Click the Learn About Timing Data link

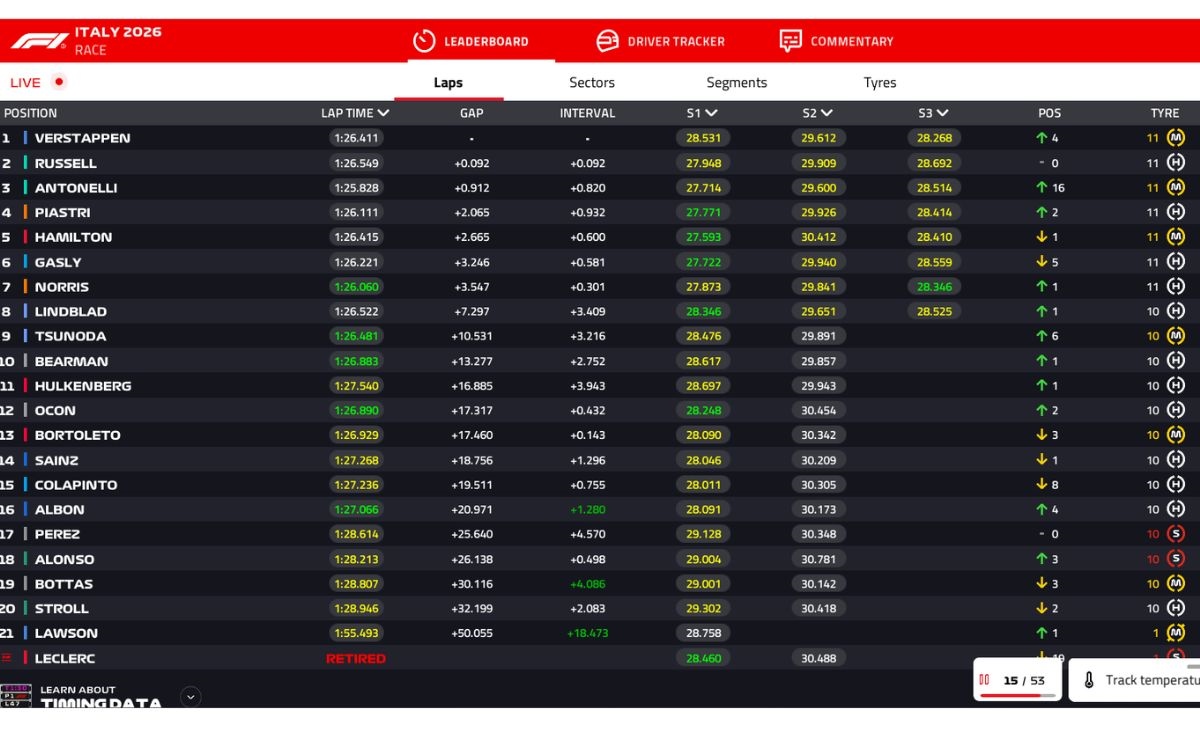click(100, 697)
